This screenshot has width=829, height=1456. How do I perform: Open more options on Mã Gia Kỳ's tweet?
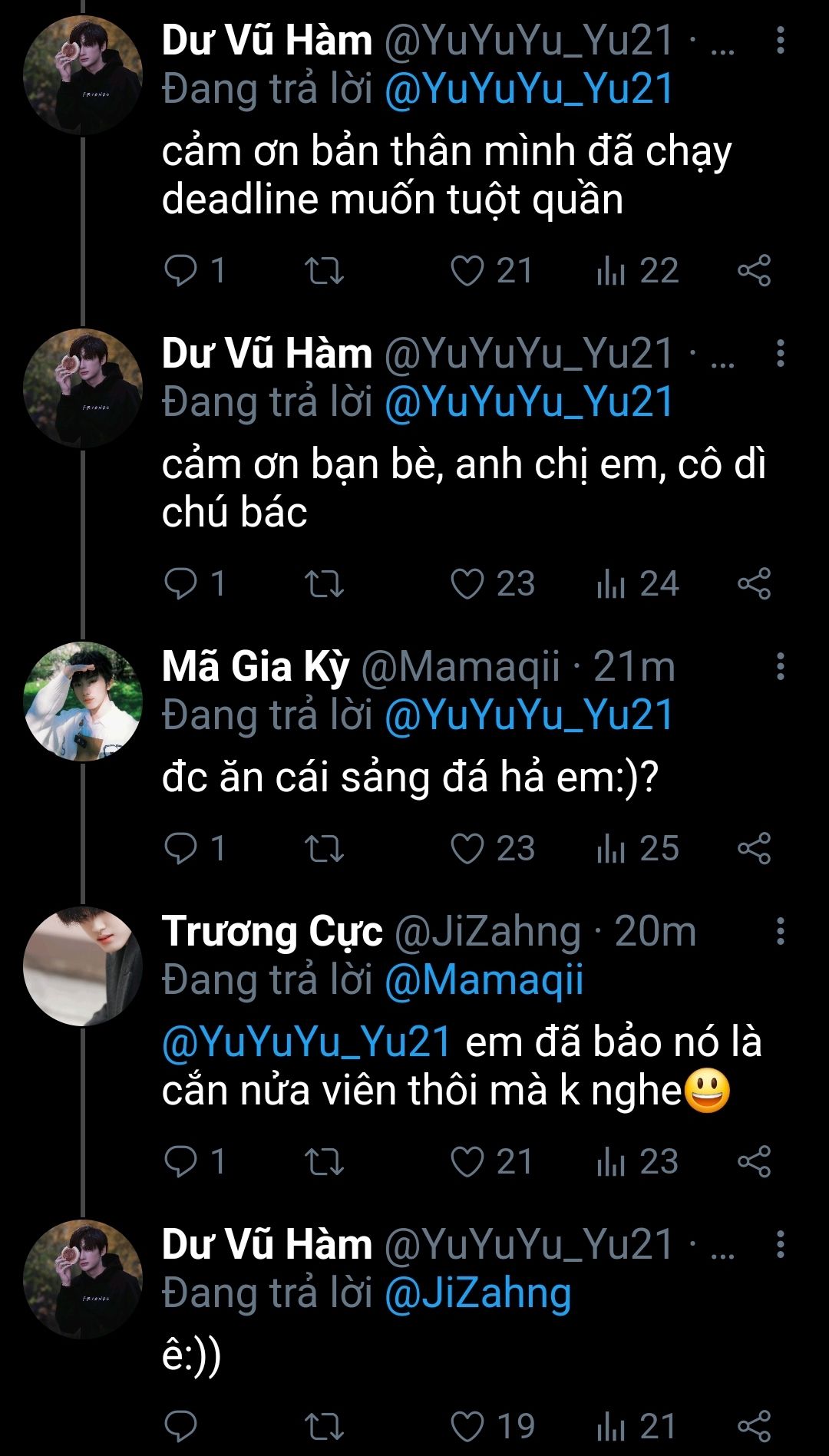[x=780, y=666]
